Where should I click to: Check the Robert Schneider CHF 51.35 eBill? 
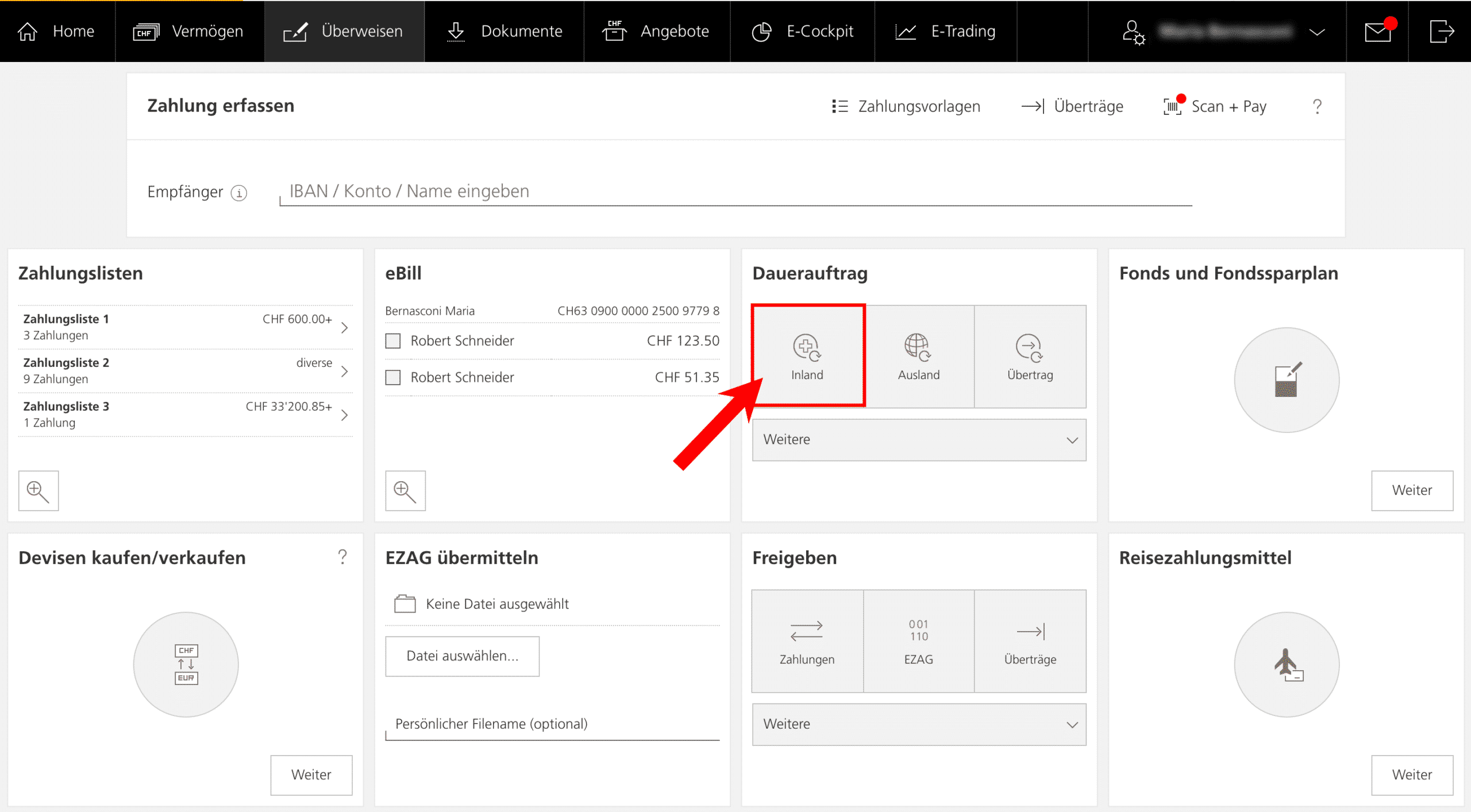[393, 377]
